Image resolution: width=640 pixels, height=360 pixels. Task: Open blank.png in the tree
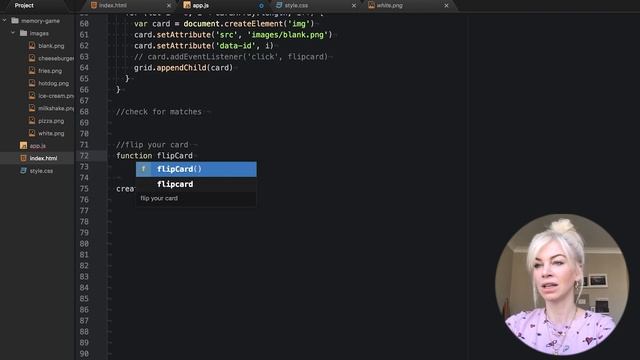tap(51, 46)
